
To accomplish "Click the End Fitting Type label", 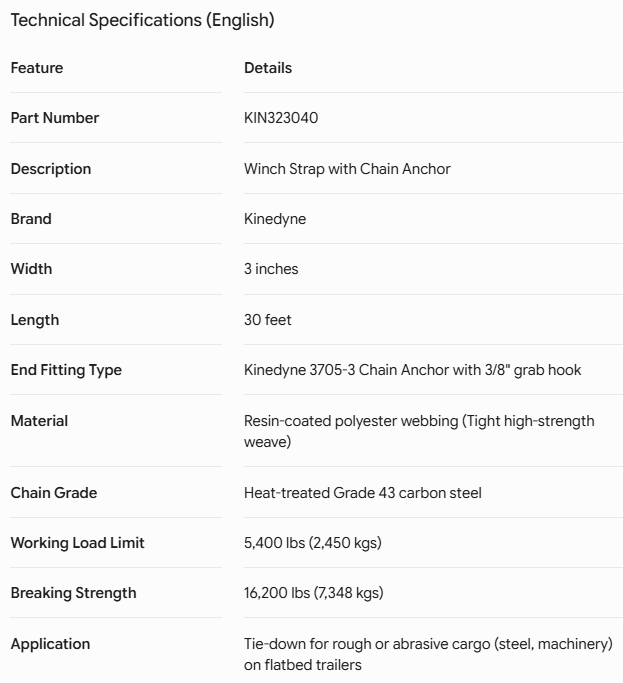I will pos(66,370).
